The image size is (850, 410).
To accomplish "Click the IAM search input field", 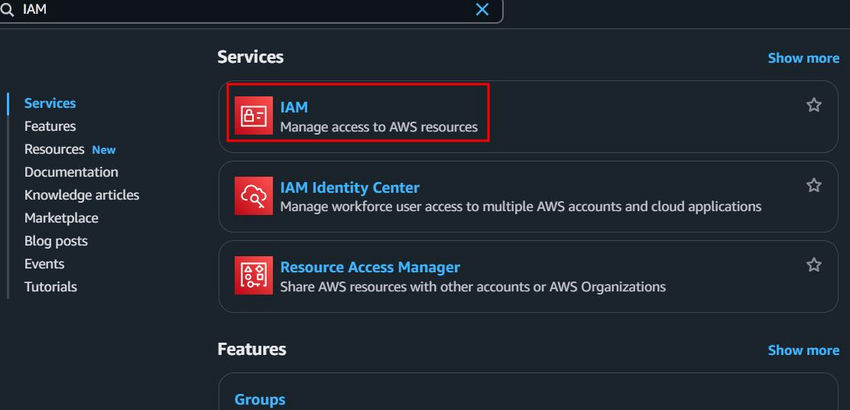I will (240, 9).
